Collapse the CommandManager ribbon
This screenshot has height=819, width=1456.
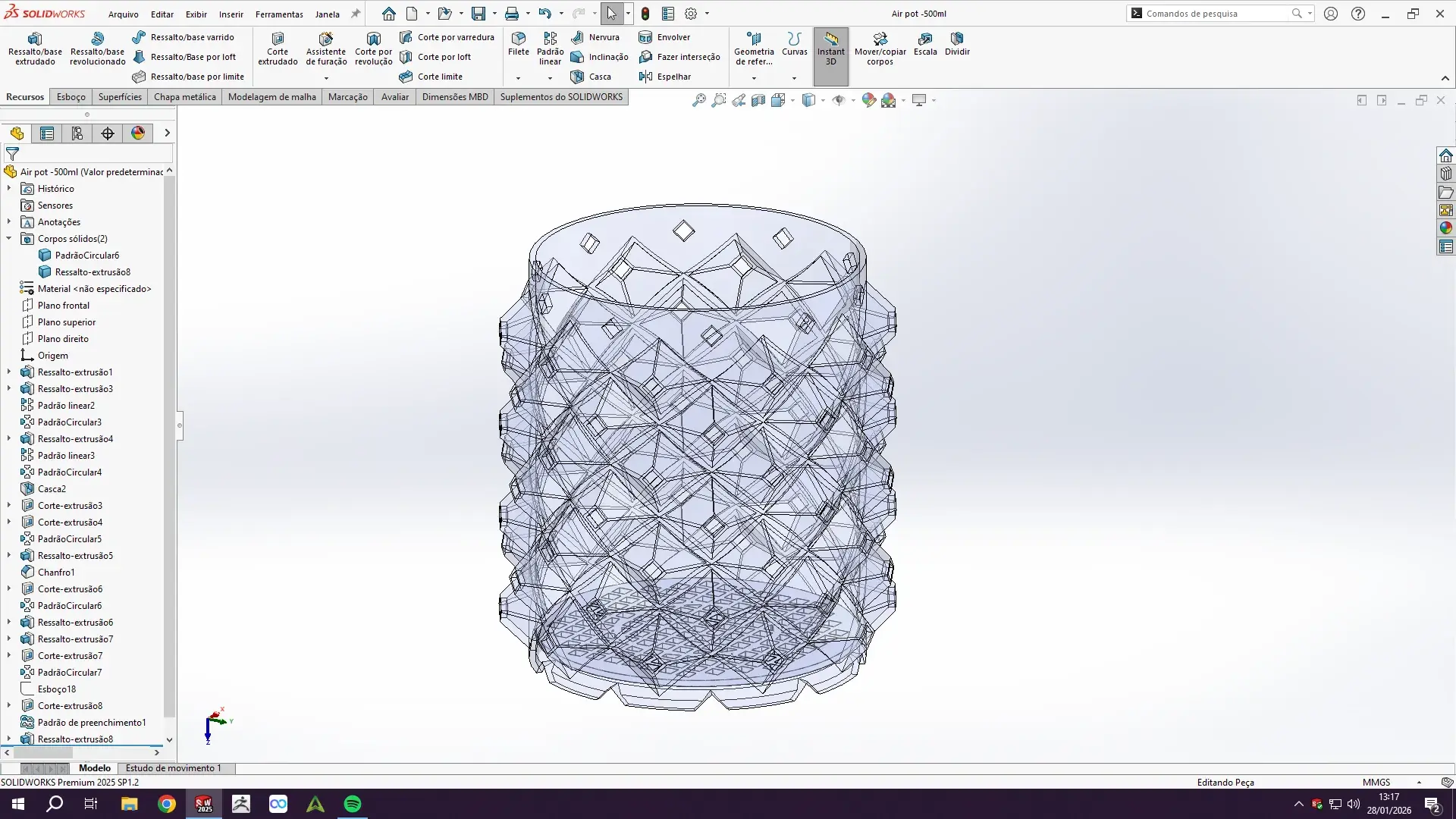1445,78
